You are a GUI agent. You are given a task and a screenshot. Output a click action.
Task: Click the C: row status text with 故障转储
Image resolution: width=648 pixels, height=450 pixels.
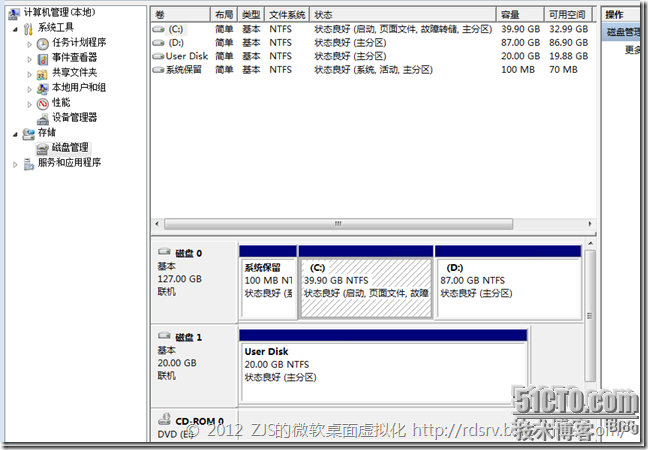pyautogui.click(x=403, y=29)
